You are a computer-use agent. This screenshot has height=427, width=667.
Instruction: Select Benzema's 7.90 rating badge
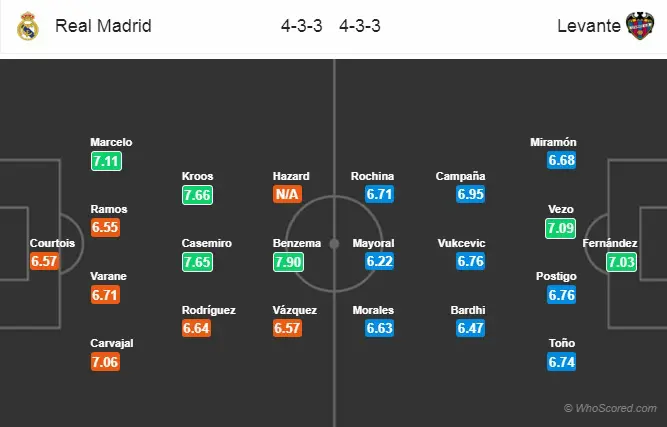coord(288,262)
